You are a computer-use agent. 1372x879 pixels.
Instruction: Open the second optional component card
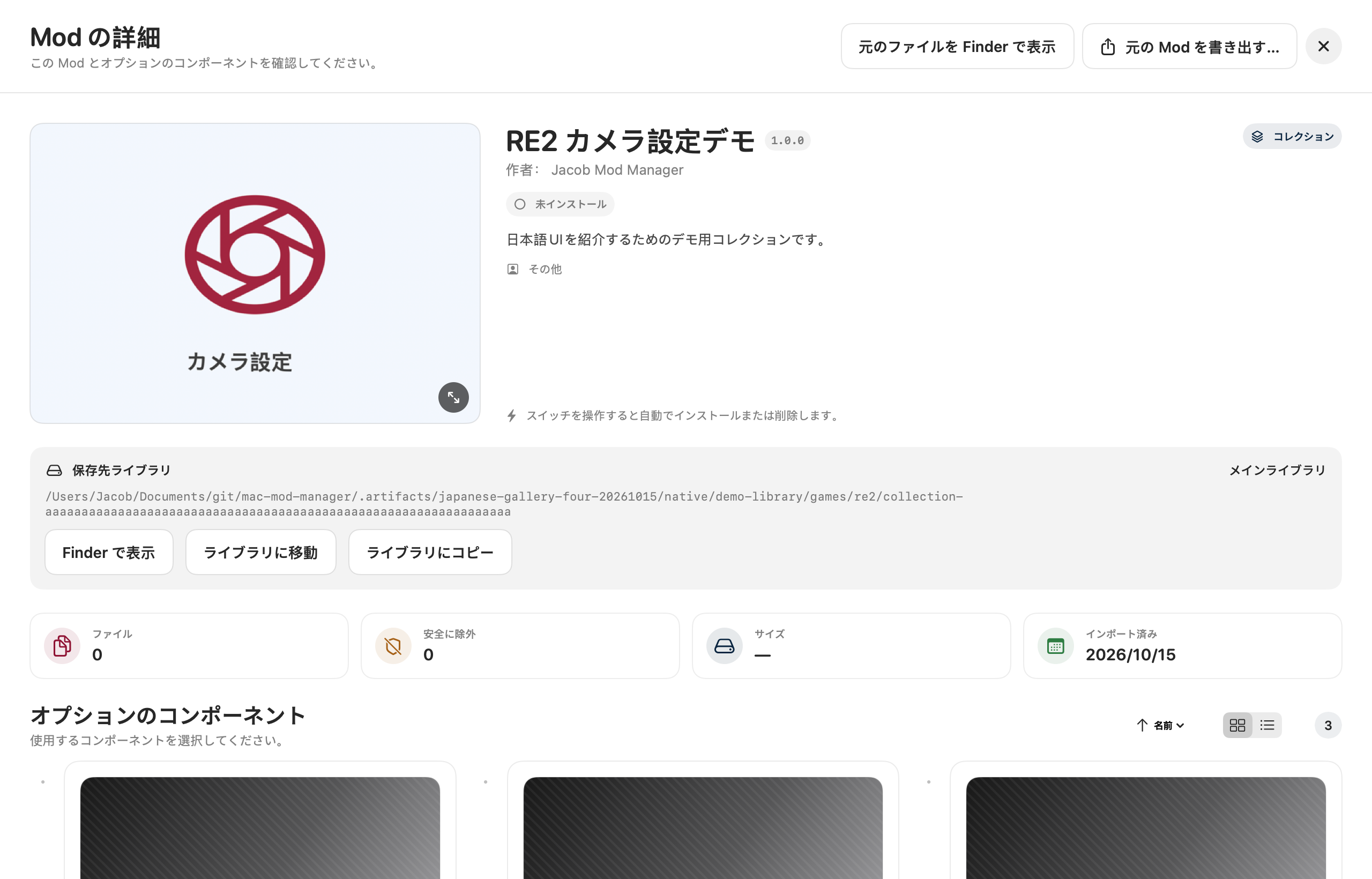tap(703, 821)
